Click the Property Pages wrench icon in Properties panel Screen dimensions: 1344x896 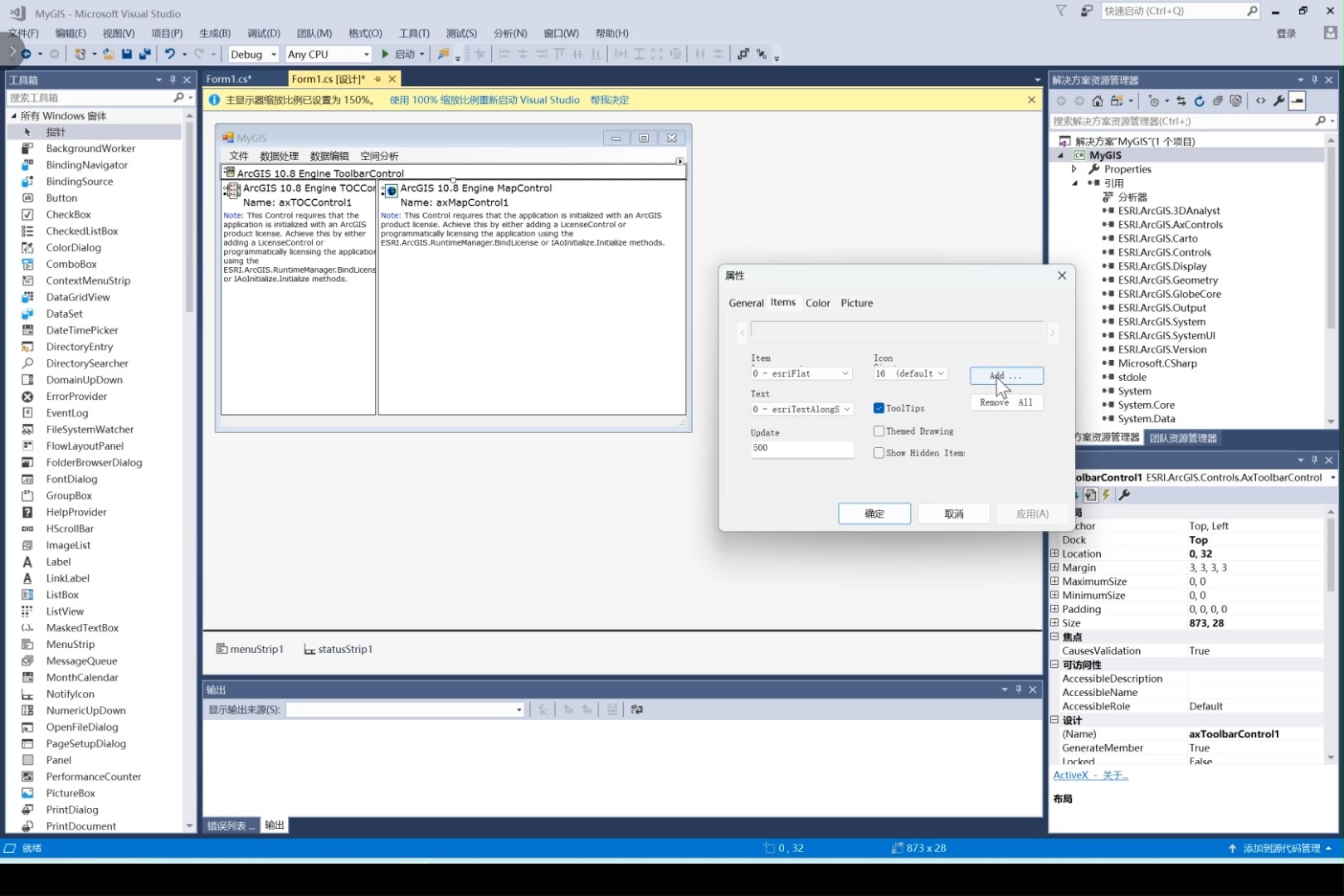click(1124, 494)
